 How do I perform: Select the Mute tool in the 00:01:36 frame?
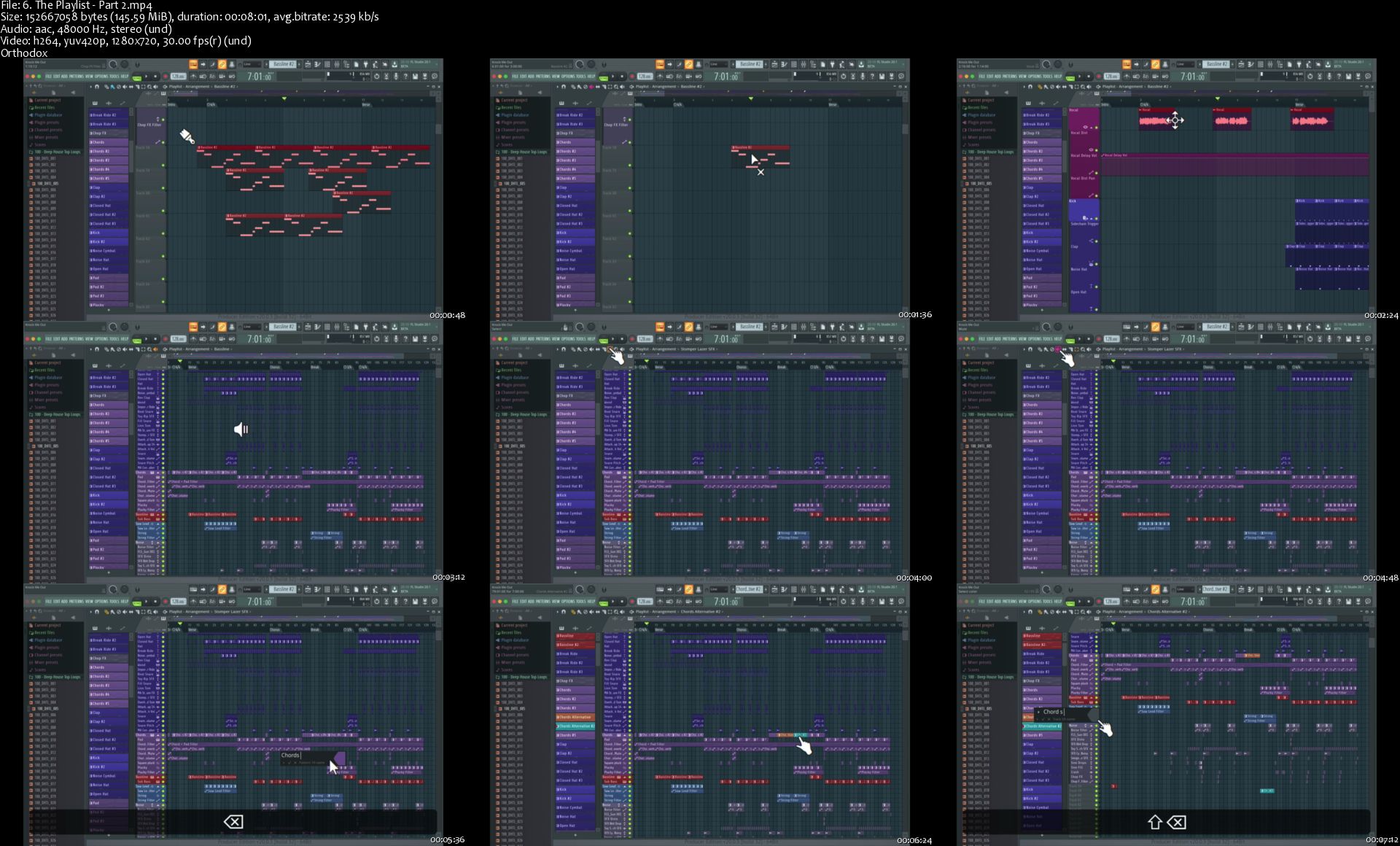point(591,87)
